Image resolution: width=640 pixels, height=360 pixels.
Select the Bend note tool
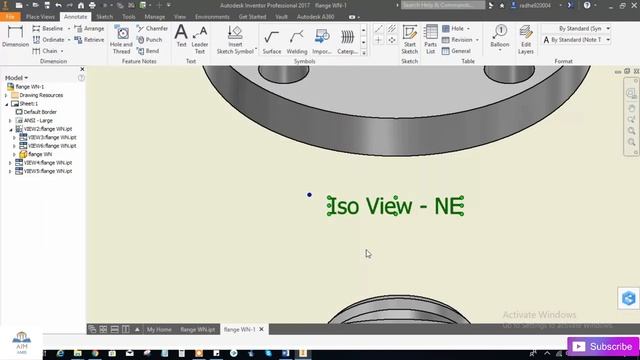click(148, 51)
